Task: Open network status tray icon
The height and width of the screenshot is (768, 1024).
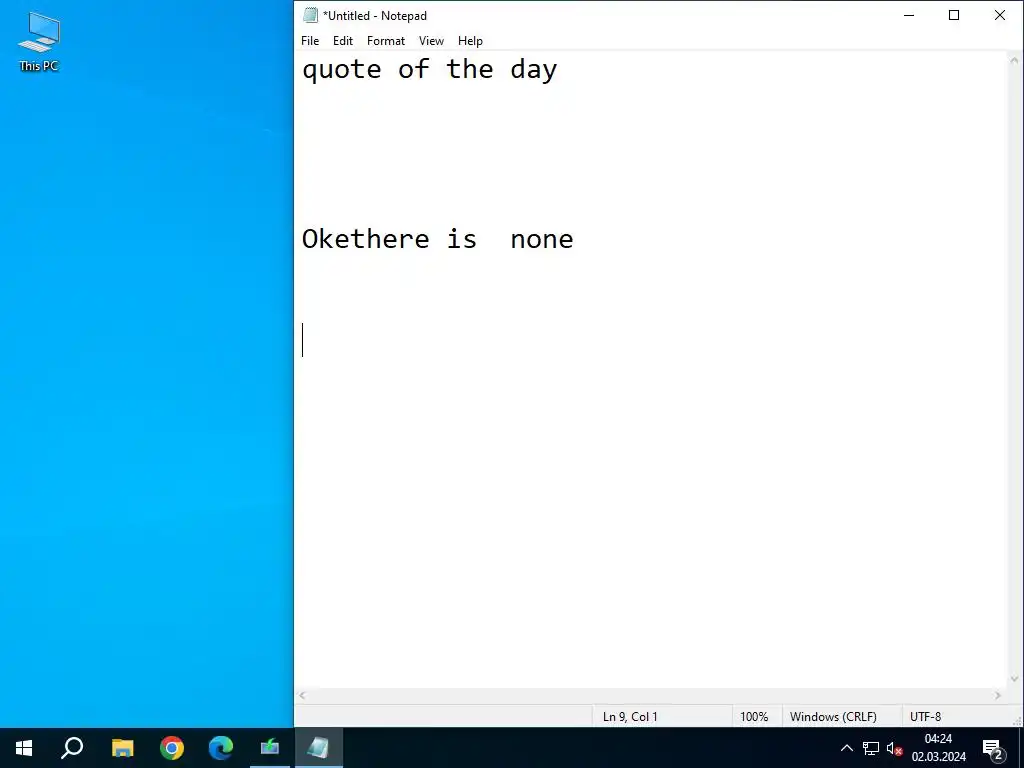Action: point(871,748)
